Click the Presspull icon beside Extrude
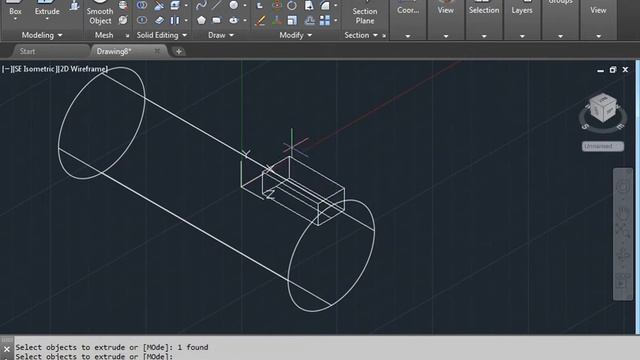 click(x=74, y=5)
